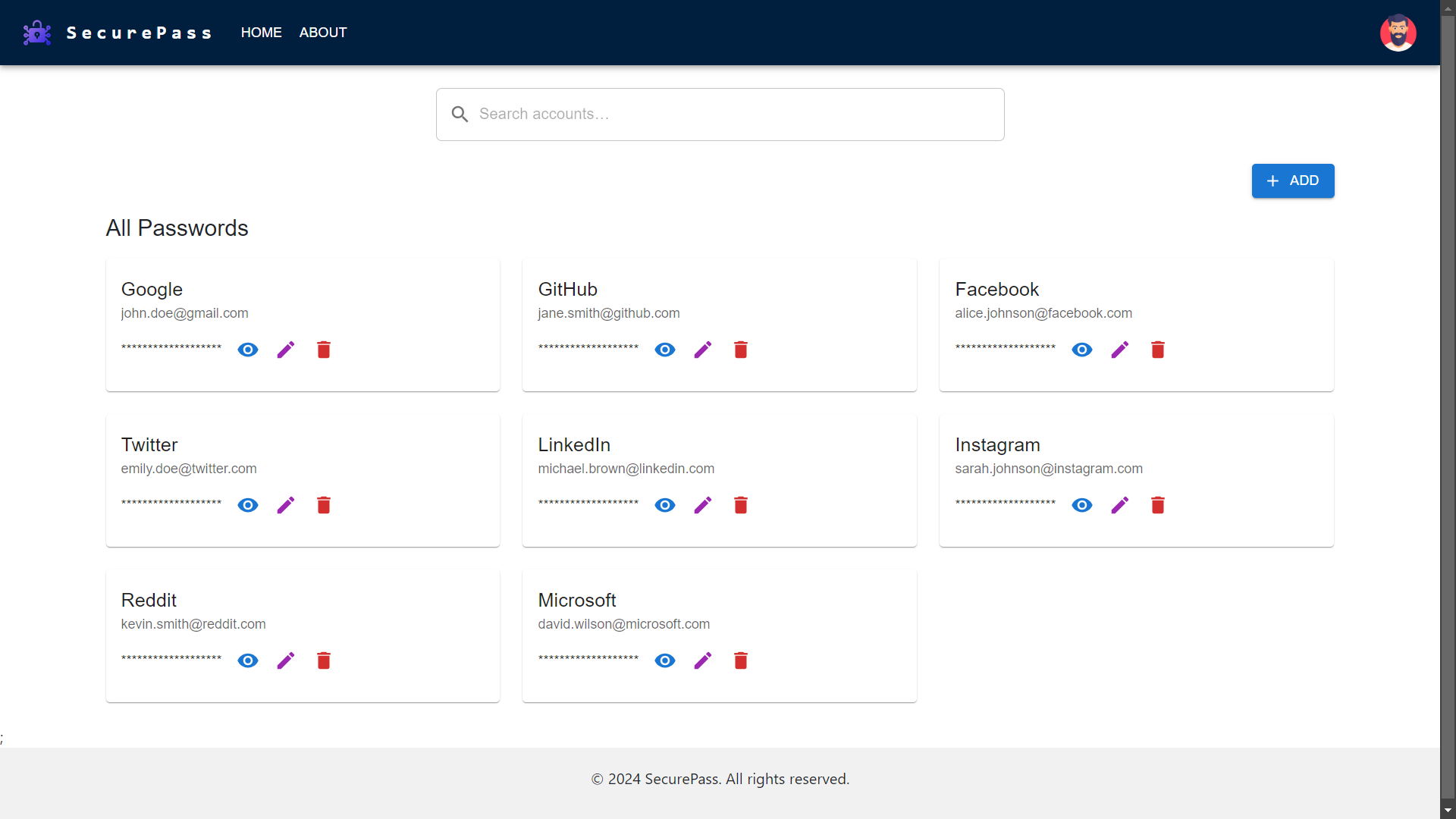The image size is (1456, 819).
Task: Edit the Google password entry
Action: pyautogui.click(x=286, y=350)
